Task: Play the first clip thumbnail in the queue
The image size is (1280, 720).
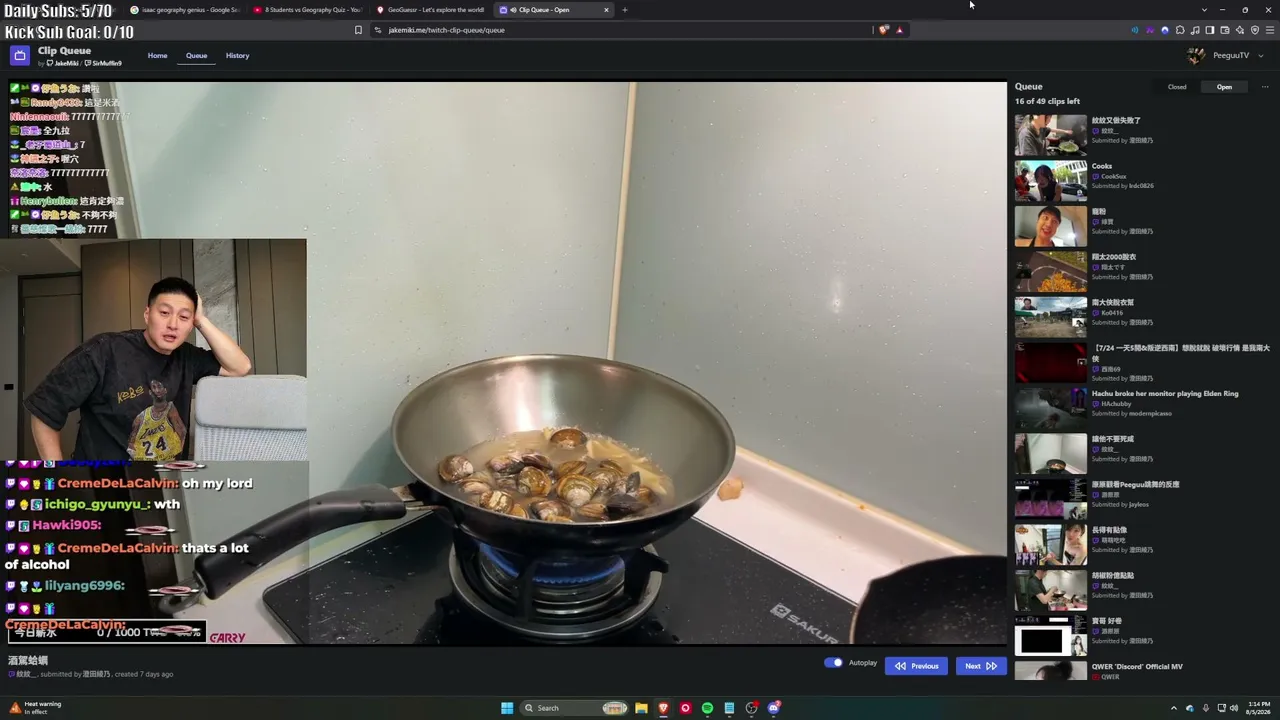Action: pos(1050,135)
